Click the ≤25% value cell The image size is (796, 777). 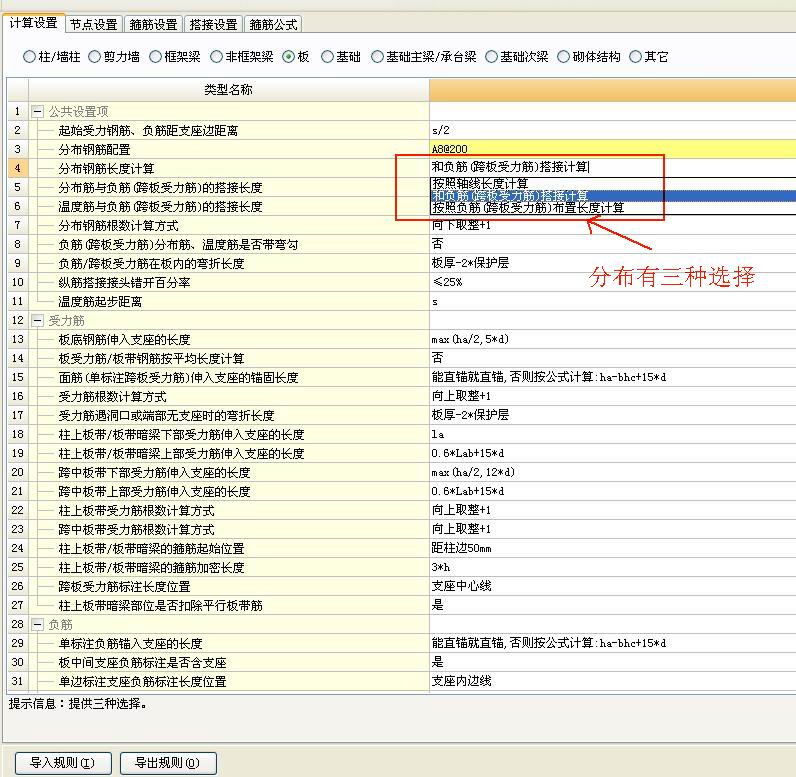point(613,282)
